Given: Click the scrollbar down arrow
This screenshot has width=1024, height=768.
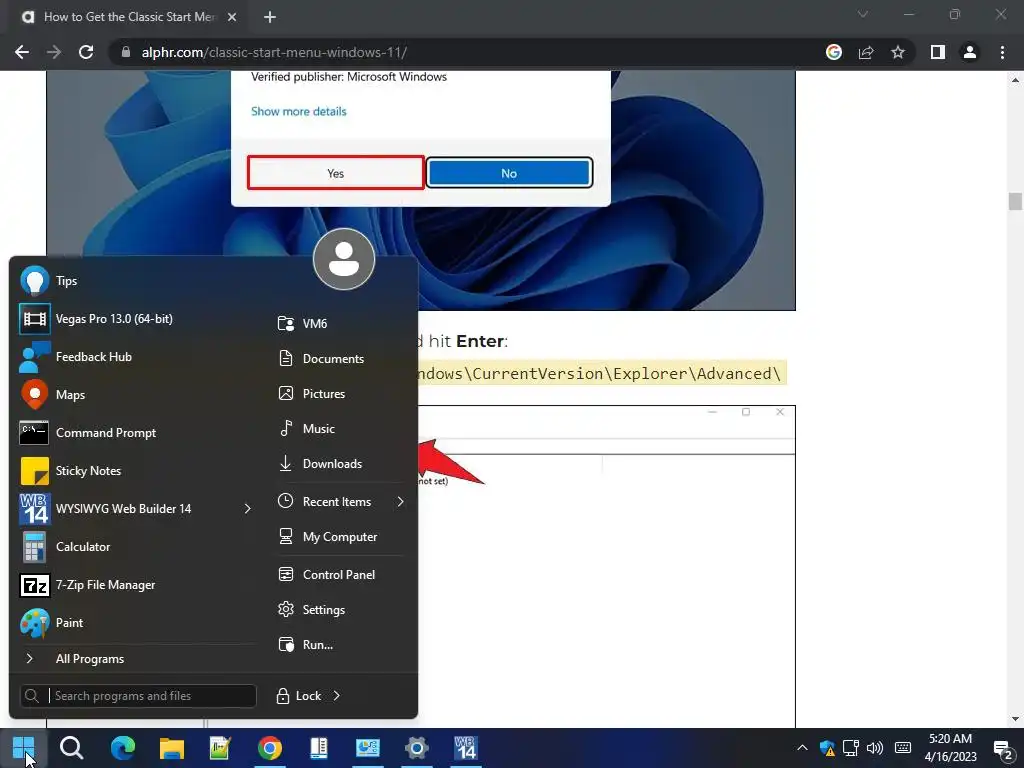Looking at the screenshot, I should 1015,720.
